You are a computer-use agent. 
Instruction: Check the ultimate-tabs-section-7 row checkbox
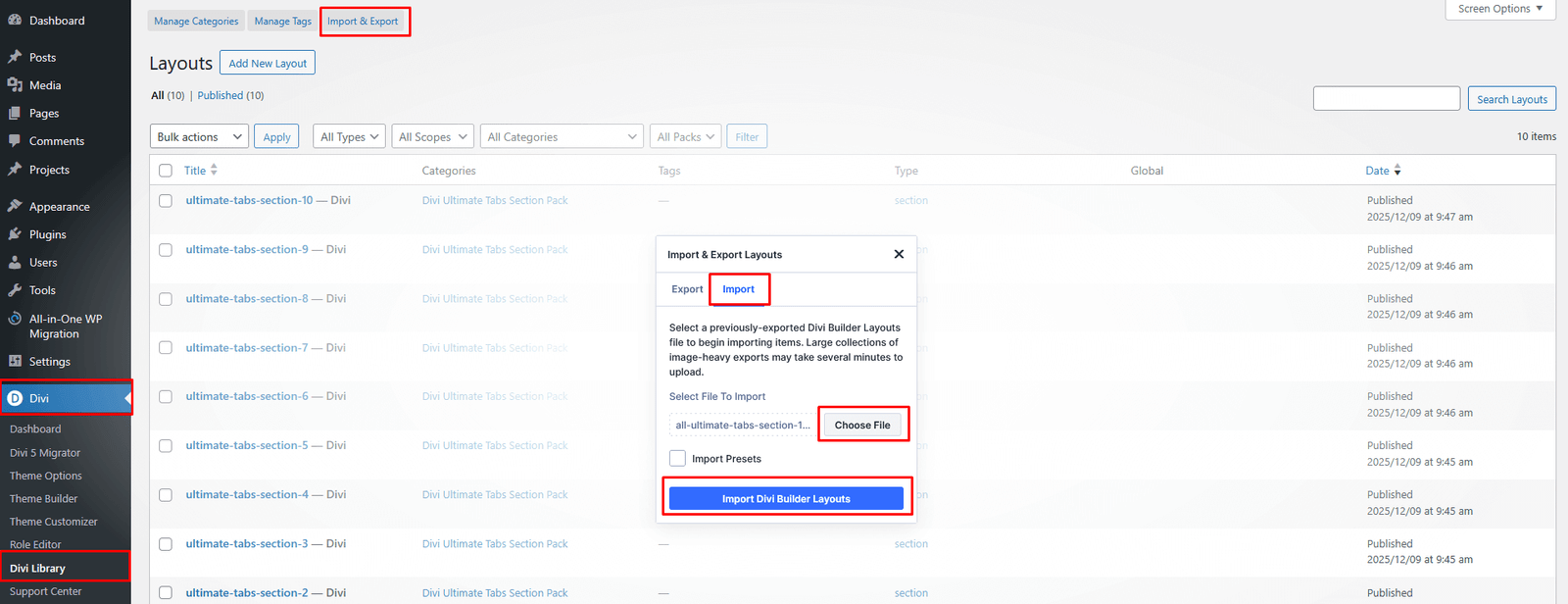coord(166,347)
